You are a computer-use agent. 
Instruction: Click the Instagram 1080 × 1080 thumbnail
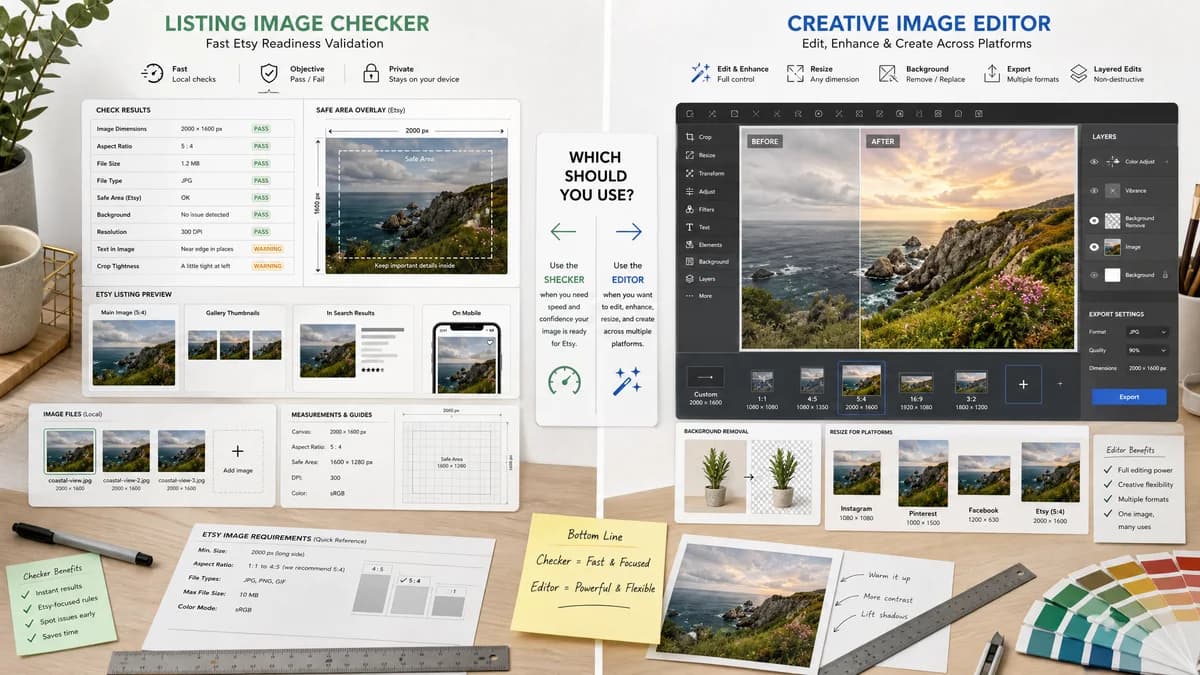857,472
